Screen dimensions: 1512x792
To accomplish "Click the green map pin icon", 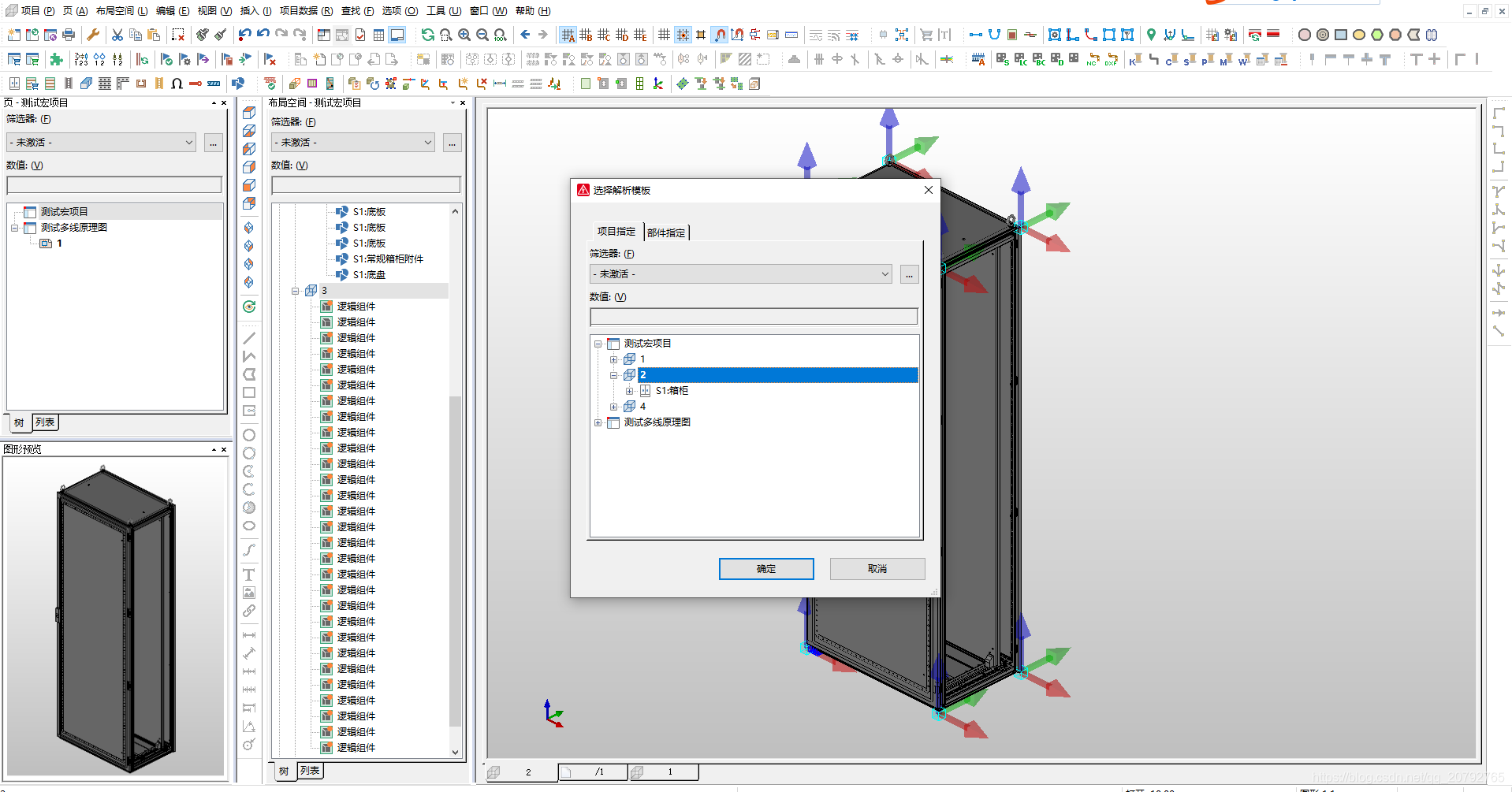I will point(1151,35).
